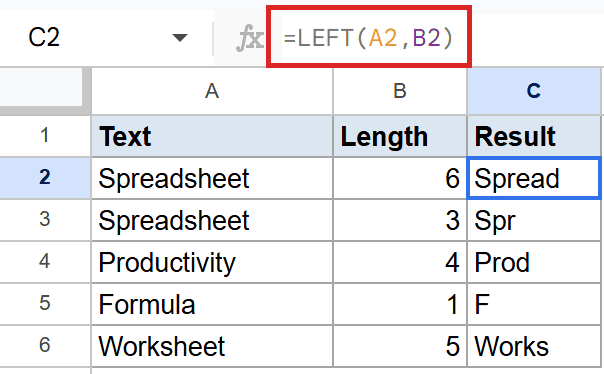Select the 'Formula' cell

tap(212, 304)
